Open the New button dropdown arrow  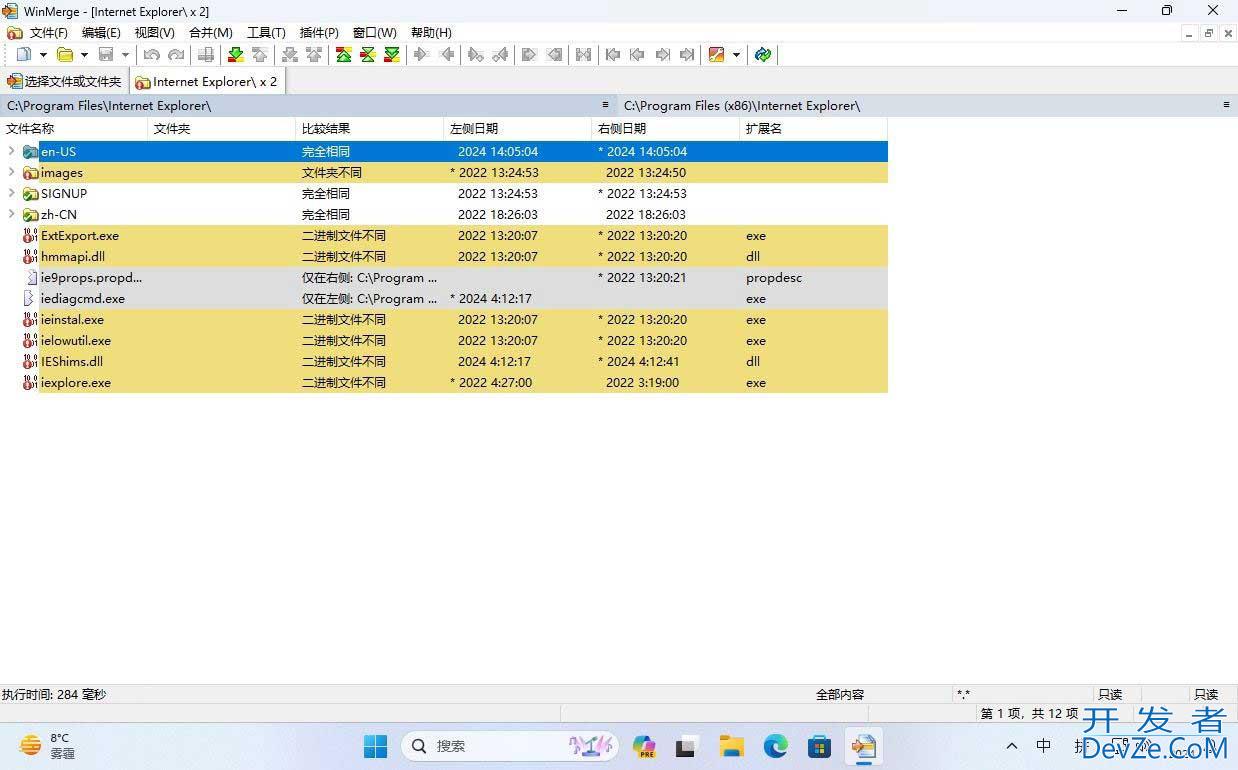tap(43, 54)
